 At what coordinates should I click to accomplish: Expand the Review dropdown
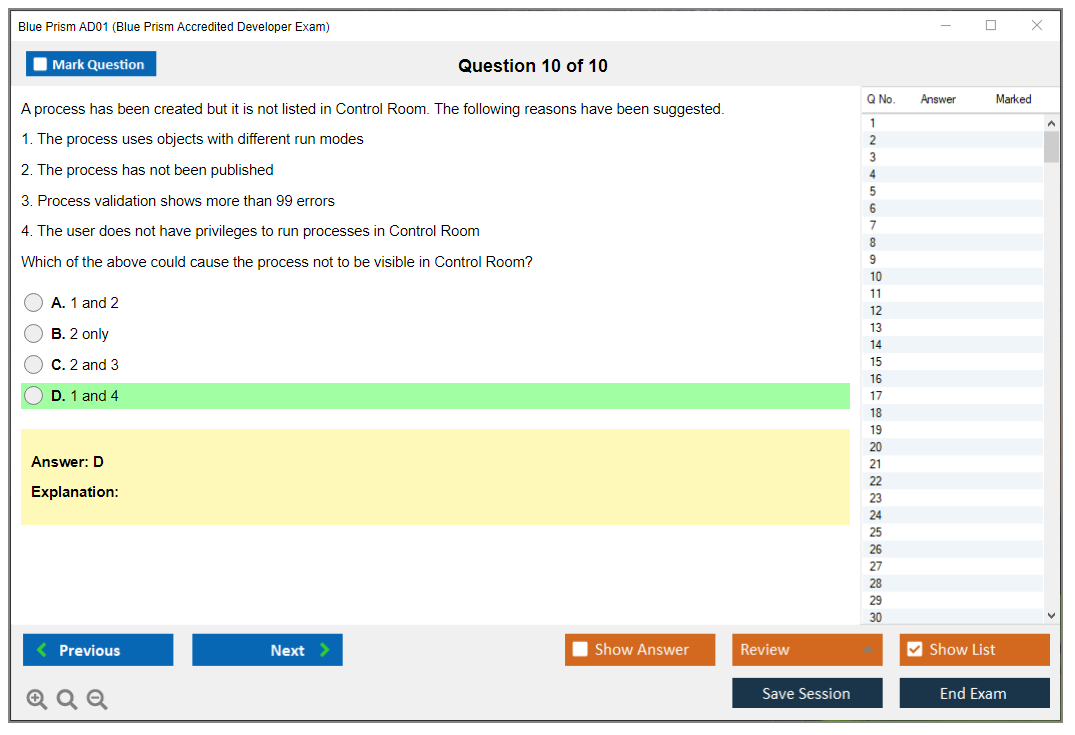tap(867, 650)
